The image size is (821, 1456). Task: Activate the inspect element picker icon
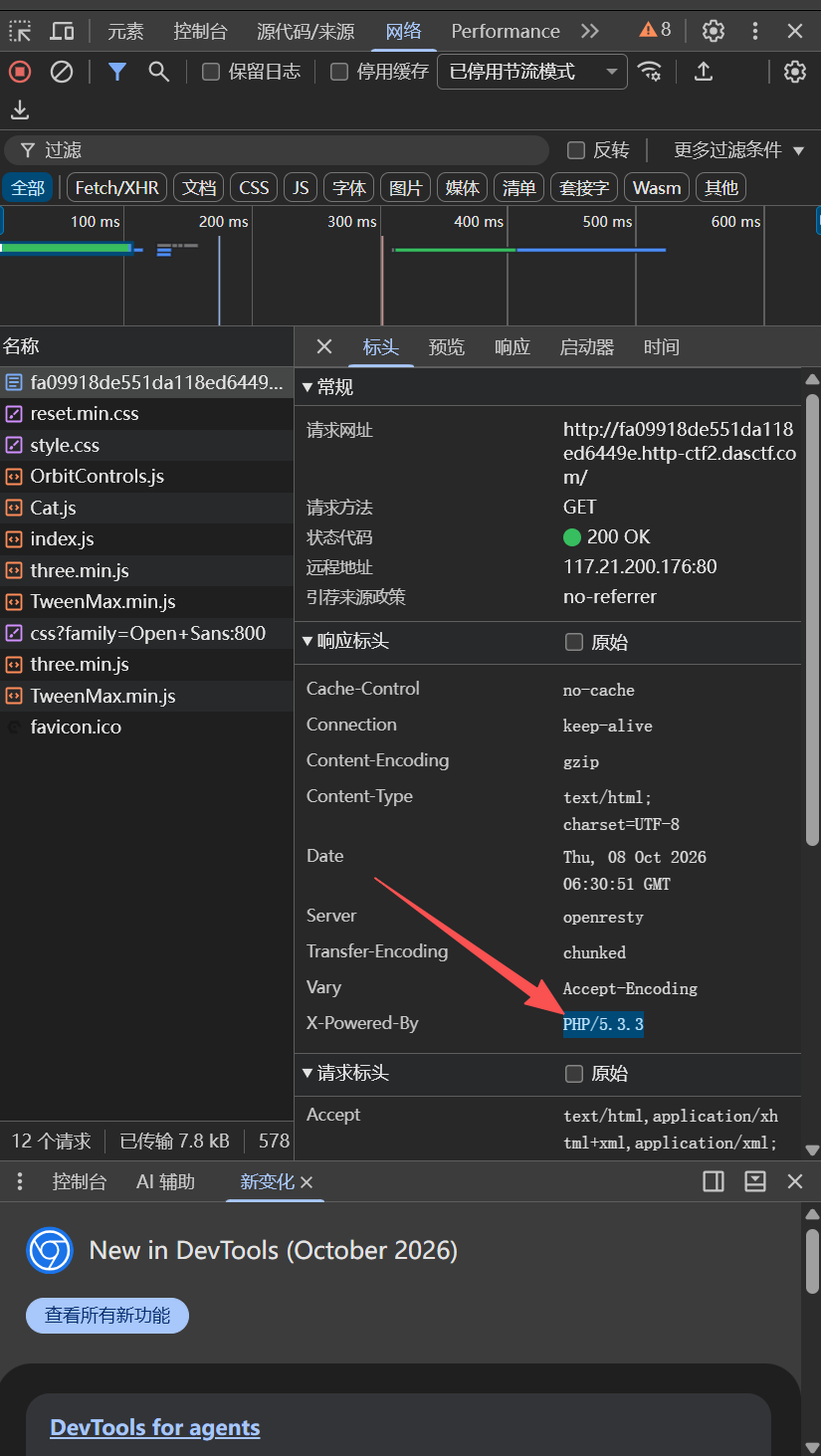pos(20,31)
